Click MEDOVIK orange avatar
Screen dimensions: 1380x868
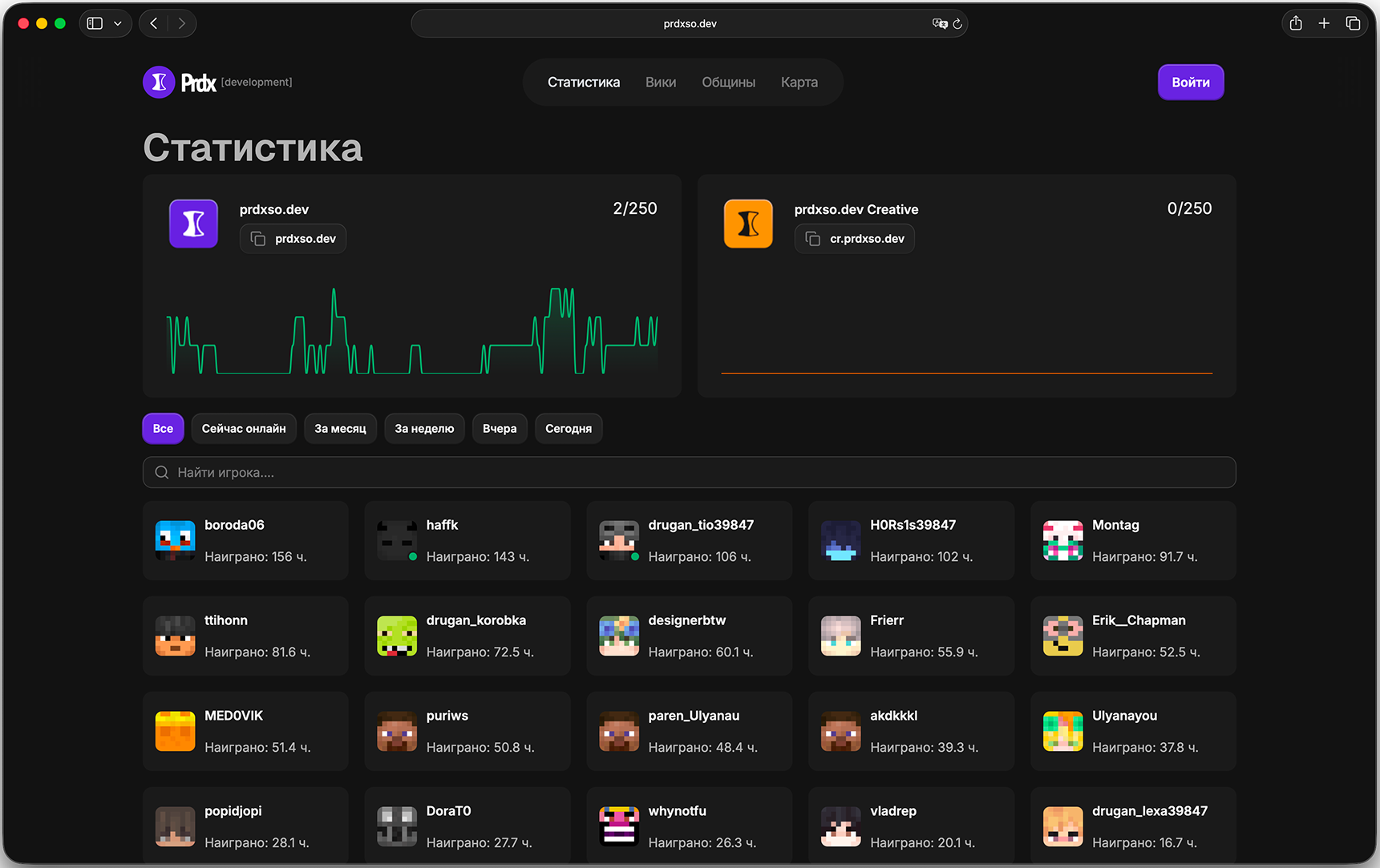175,731
